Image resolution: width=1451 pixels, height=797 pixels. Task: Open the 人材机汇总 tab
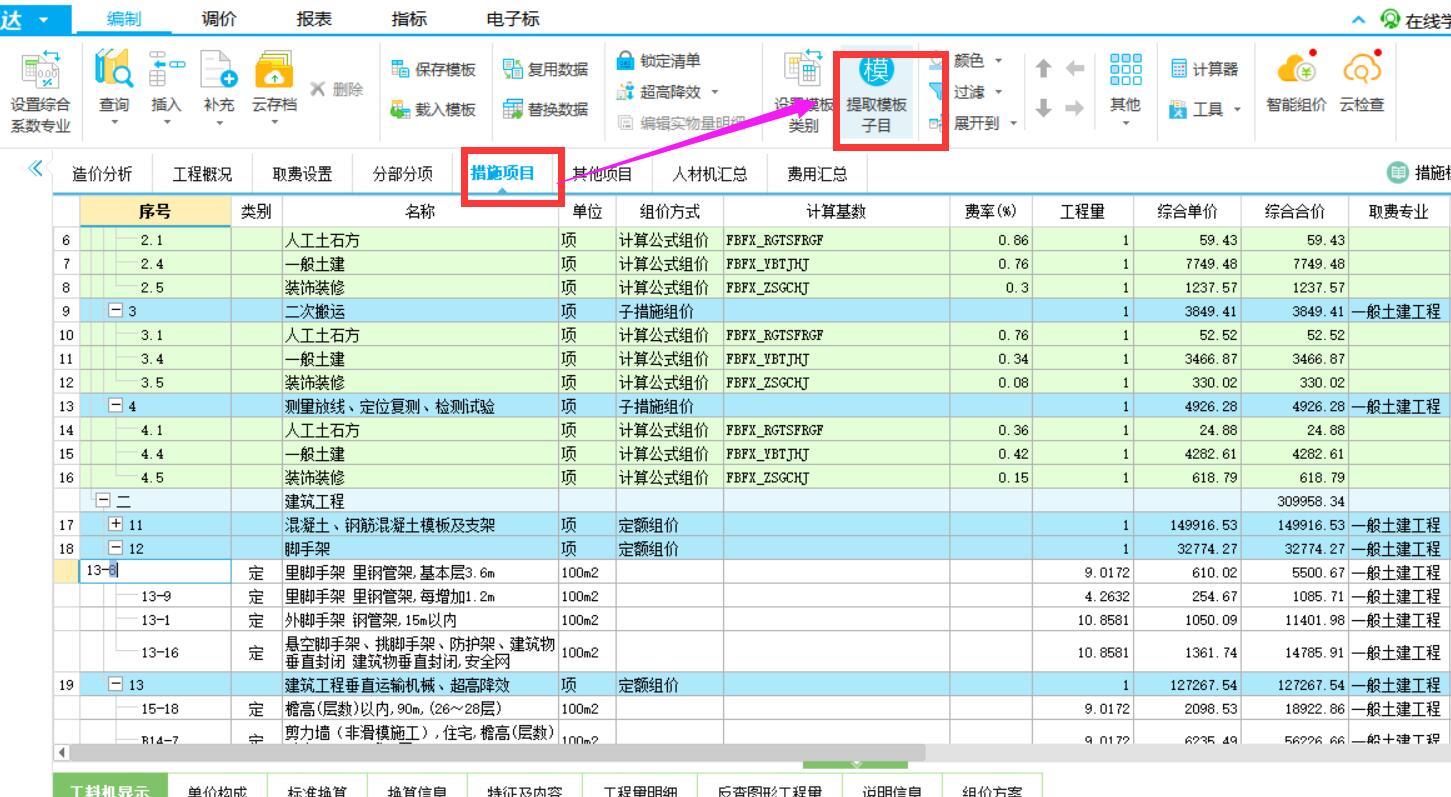coord(709,174)
